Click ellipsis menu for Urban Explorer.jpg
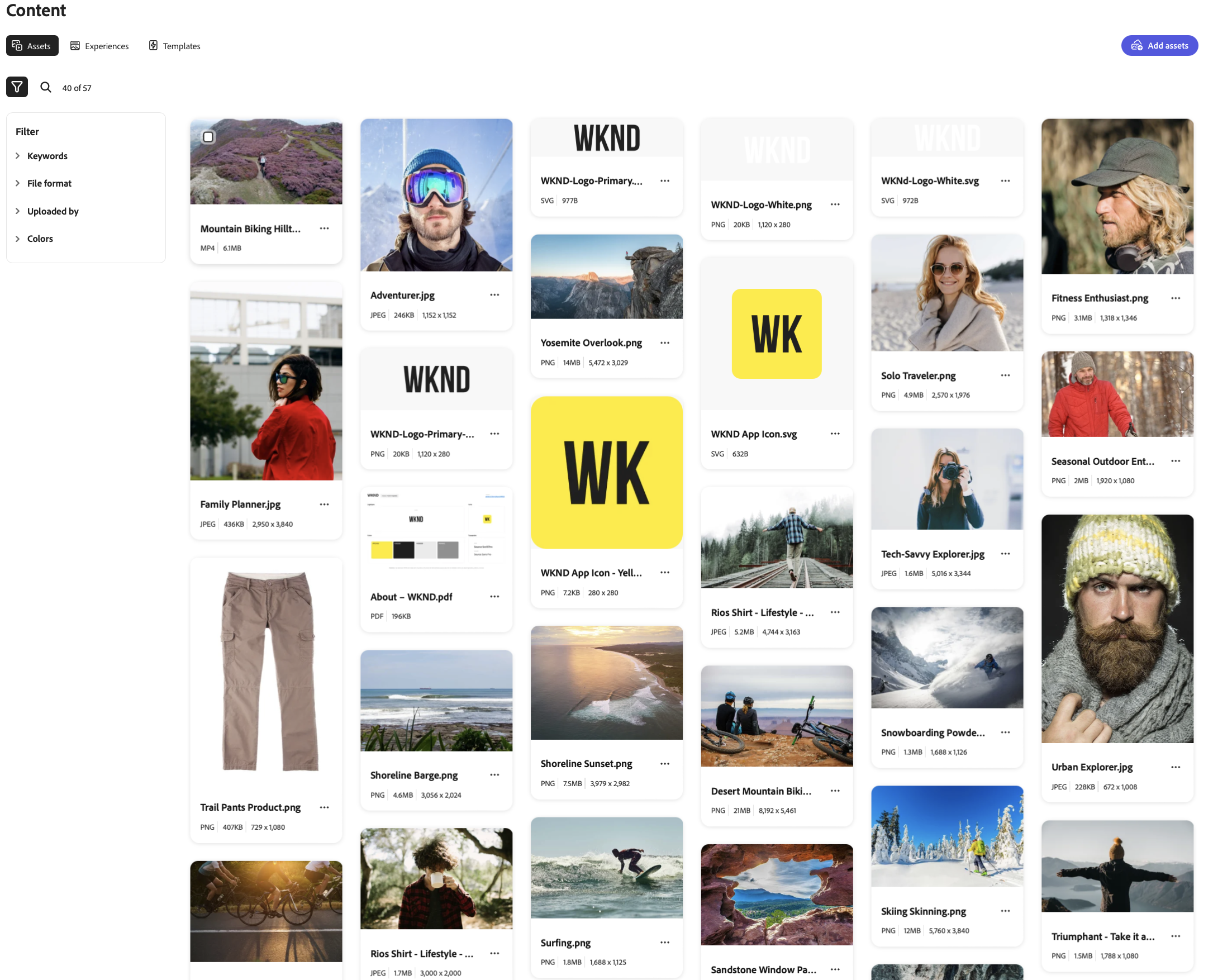Screen dimensions: 1213x980 1175,767
